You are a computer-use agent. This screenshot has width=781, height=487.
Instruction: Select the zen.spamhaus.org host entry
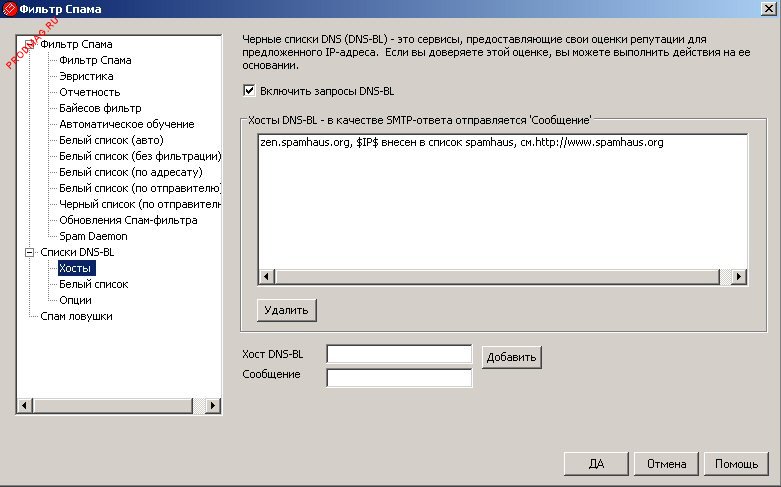[x=460, y=143]
